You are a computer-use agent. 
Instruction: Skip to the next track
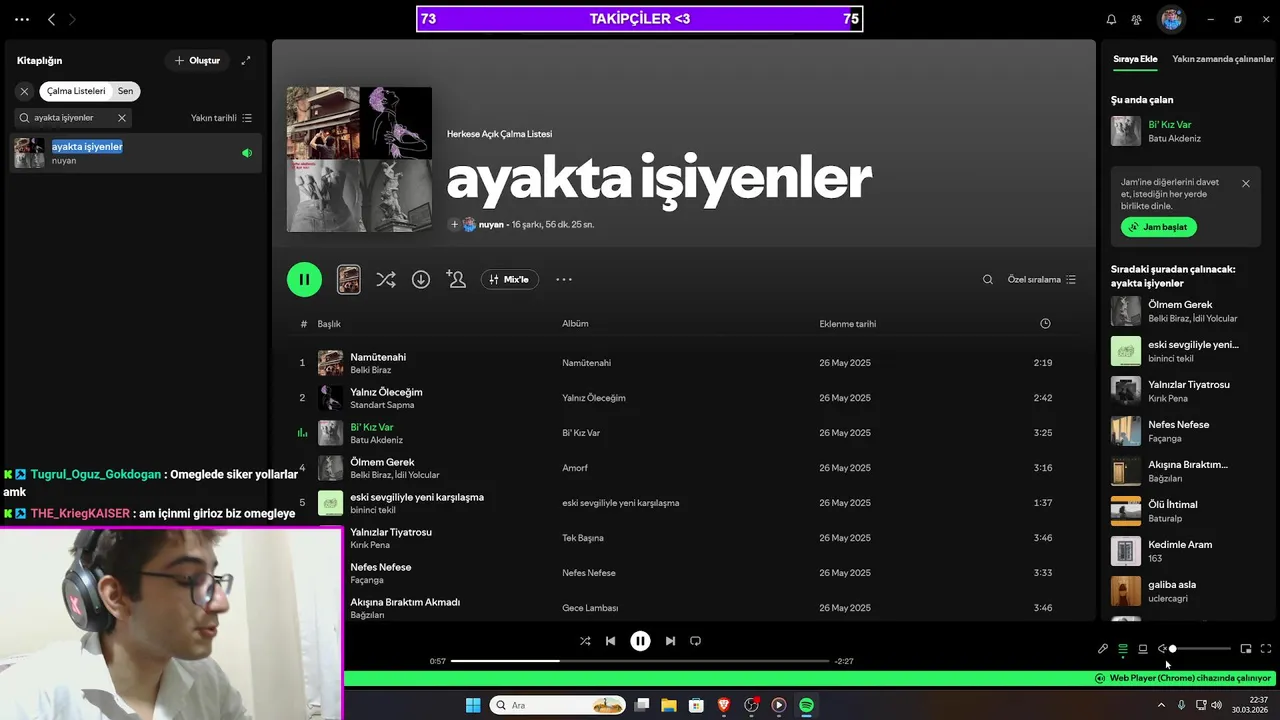pos(670,641)
